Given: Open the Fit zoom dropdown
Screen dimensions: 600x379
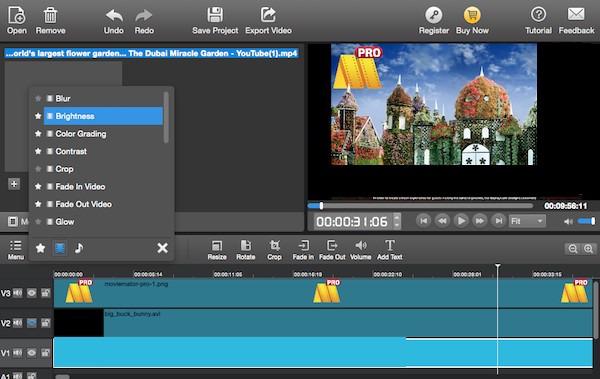Looking at the screenshot, I should (x=527, y=221).
